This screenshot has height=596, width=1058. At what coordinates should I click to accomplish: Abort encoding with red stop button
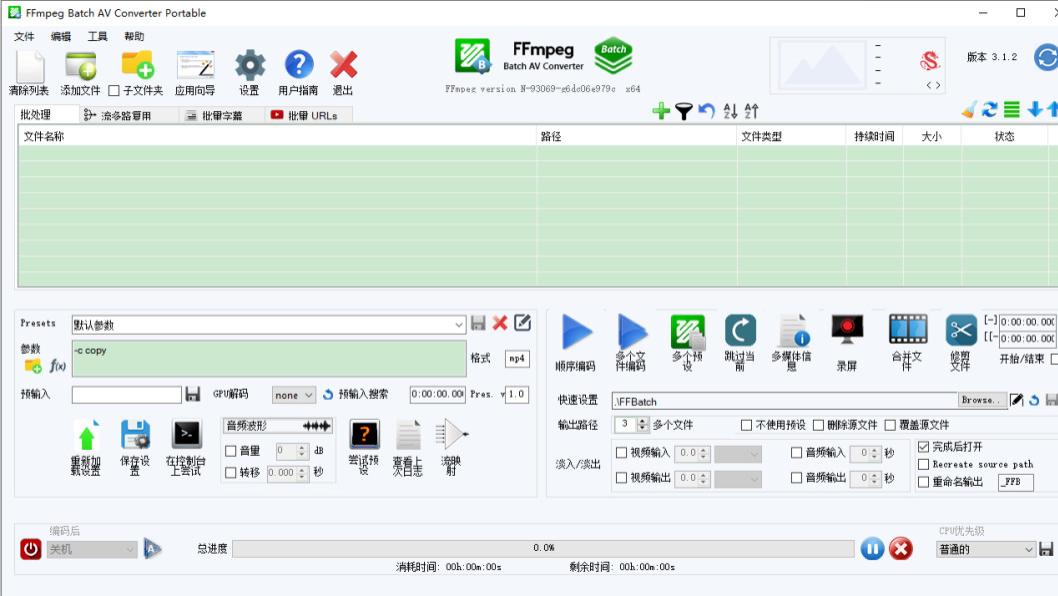[901, 549]
